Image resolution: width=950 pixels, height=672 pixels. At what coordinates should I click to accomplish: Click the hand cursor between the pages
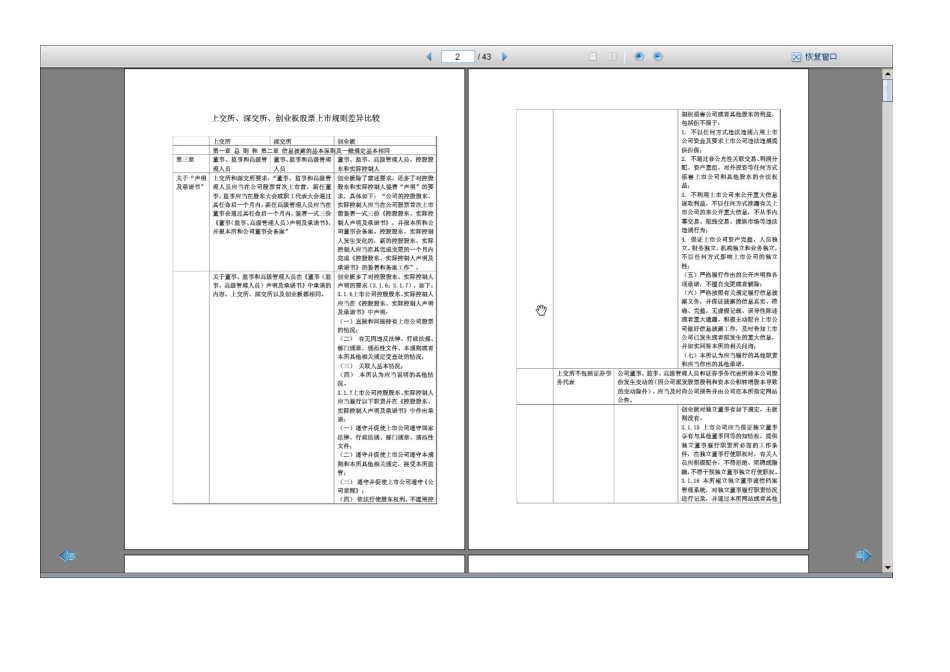543,310
